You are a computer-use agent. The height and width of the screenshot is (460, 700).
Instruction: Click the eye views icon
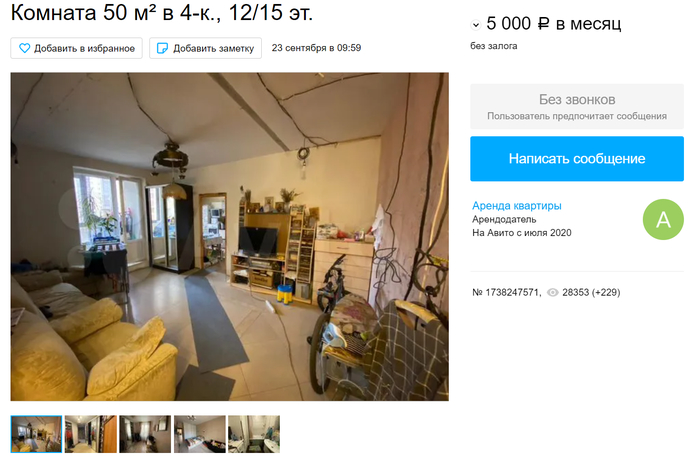coord(553,293)
